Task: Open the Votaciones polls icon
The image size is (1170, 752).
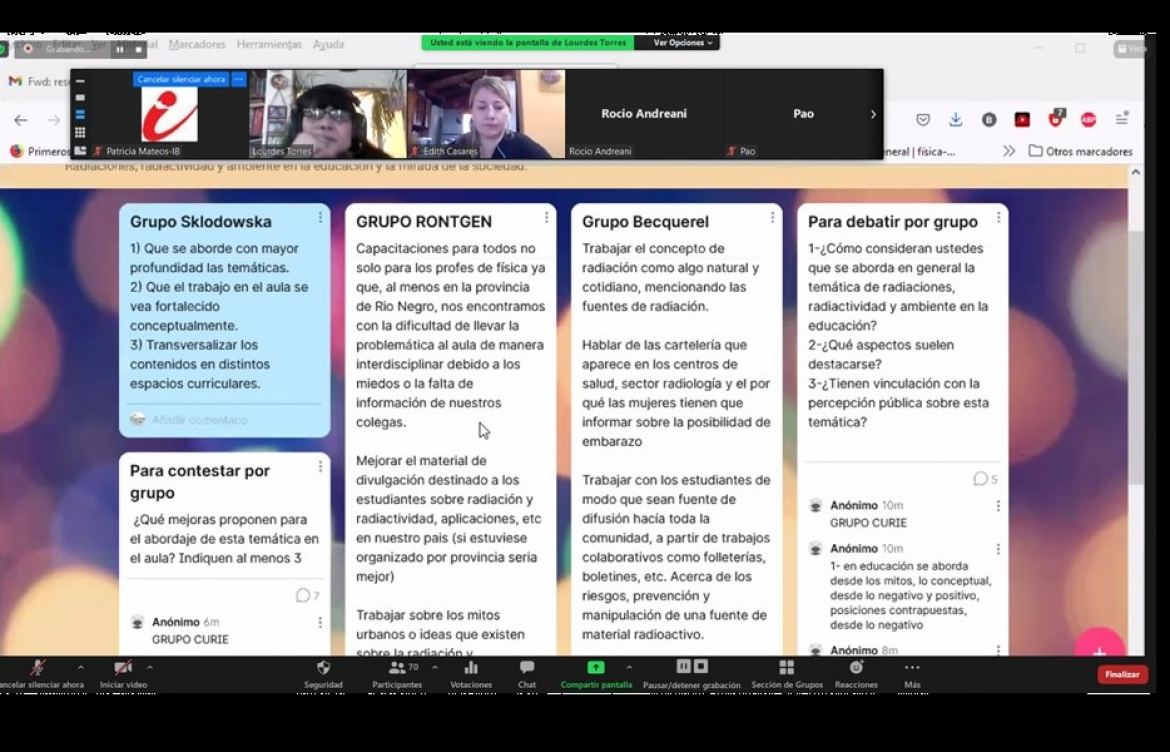Action: [x=471, y=668]
